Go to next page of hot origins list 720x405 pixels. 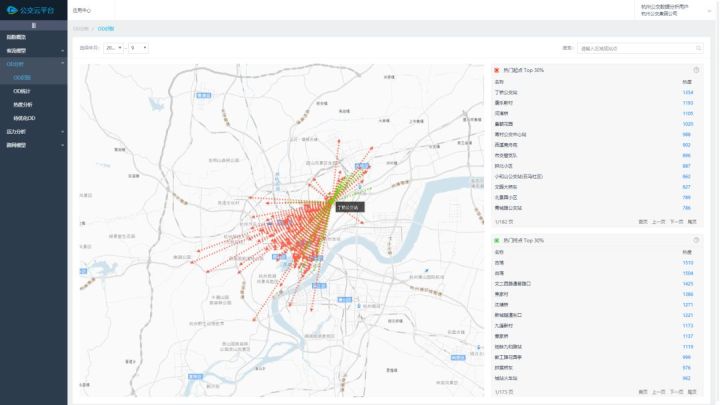(676, 222)
